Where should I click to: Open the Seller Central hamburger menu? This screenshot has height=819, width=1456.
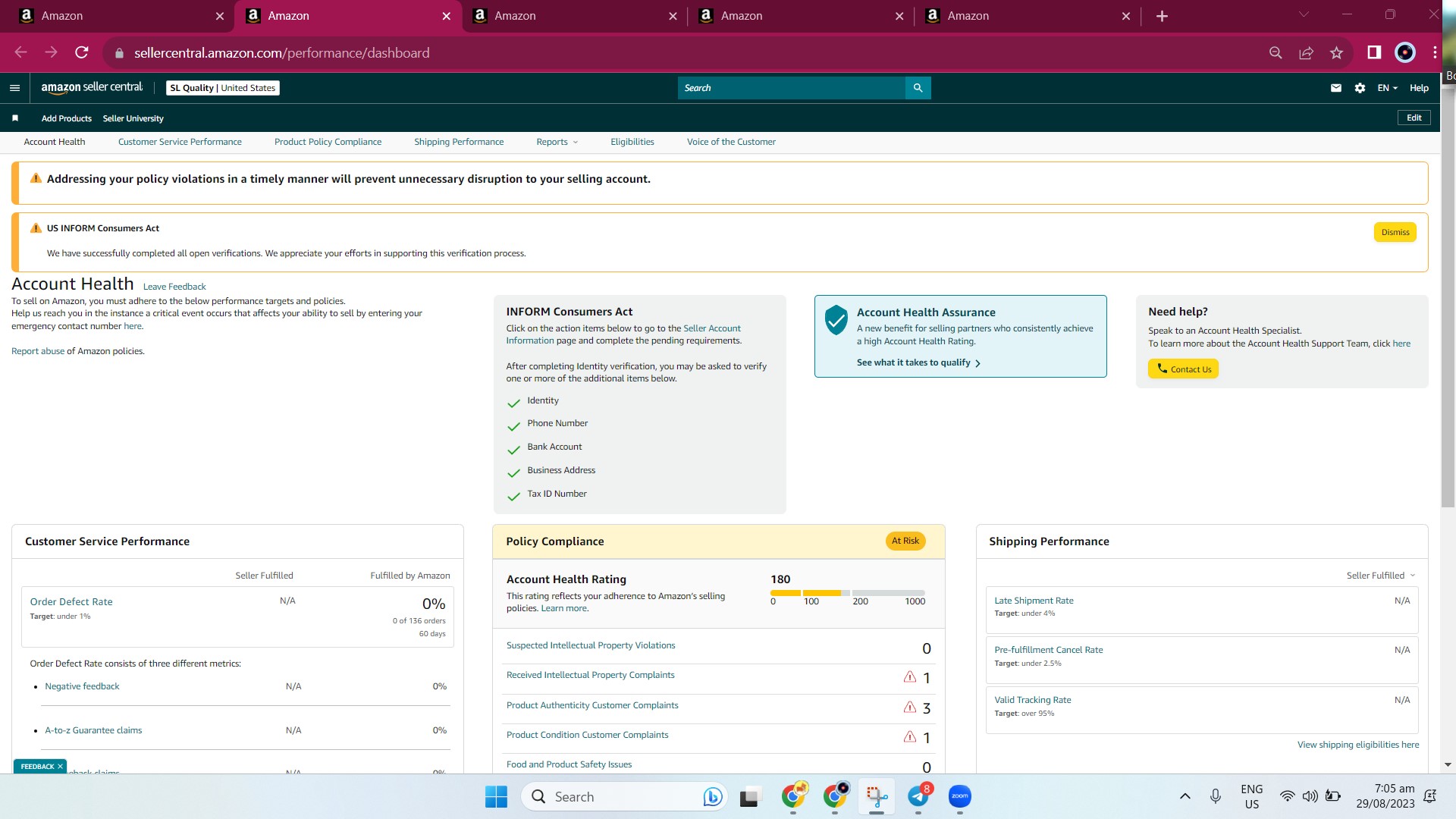click(x=14, y=88)
